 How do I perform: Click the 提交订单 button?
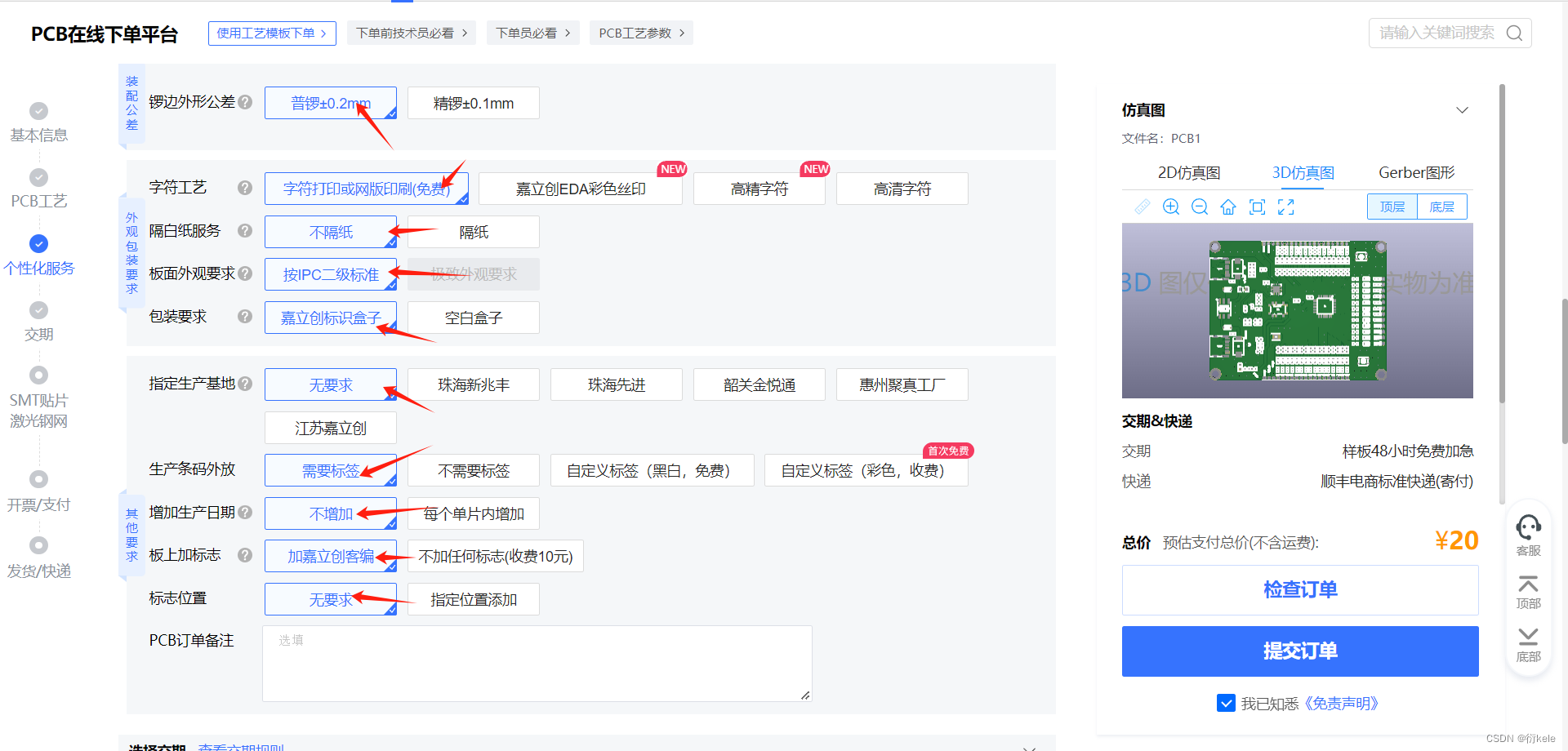tap(1300, 651)
